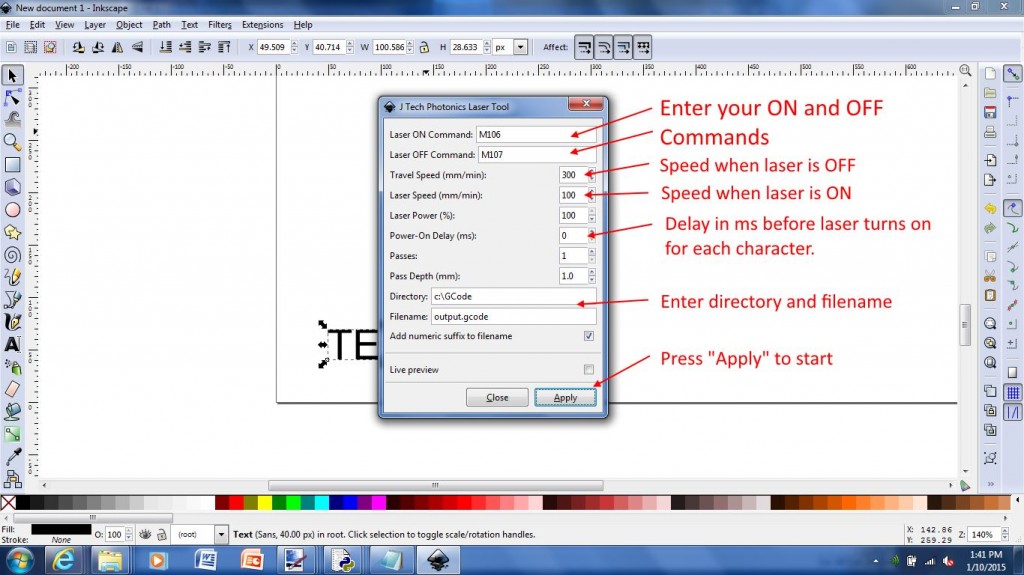
Task: Click the Print document icon
Action: click(x=990, y=133)
